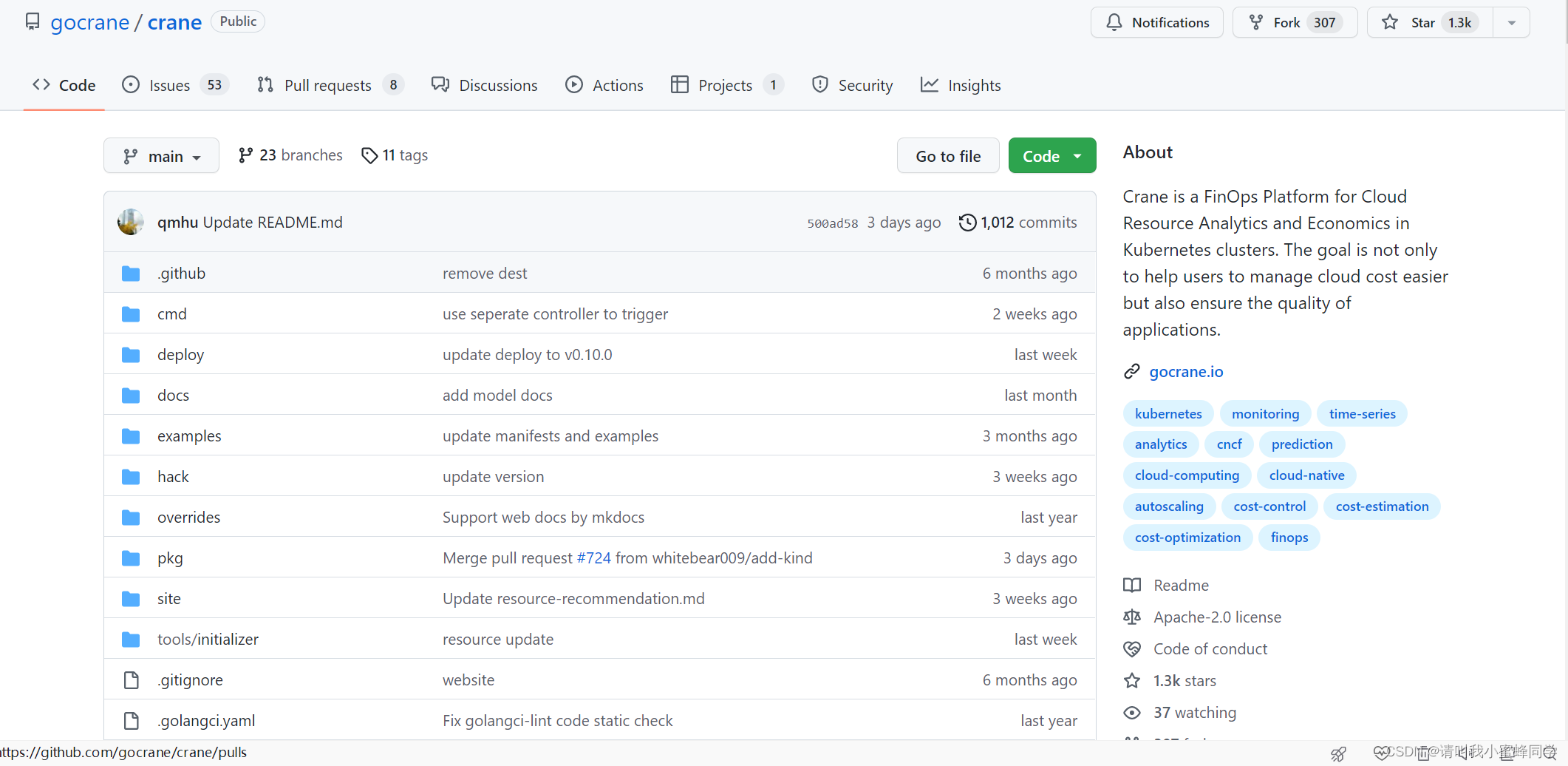This screenshot has height=766, width=1568.
Task: Click the monitoring topic tag
Action: point(1265,414)
